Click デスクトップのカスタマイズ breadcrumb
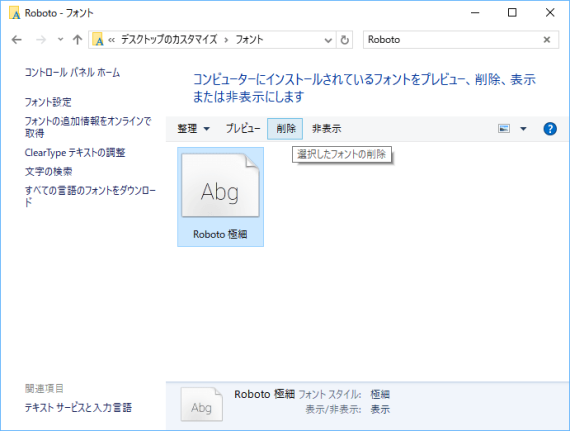Viewport: 570px width, 431px height. click(169, 40)
